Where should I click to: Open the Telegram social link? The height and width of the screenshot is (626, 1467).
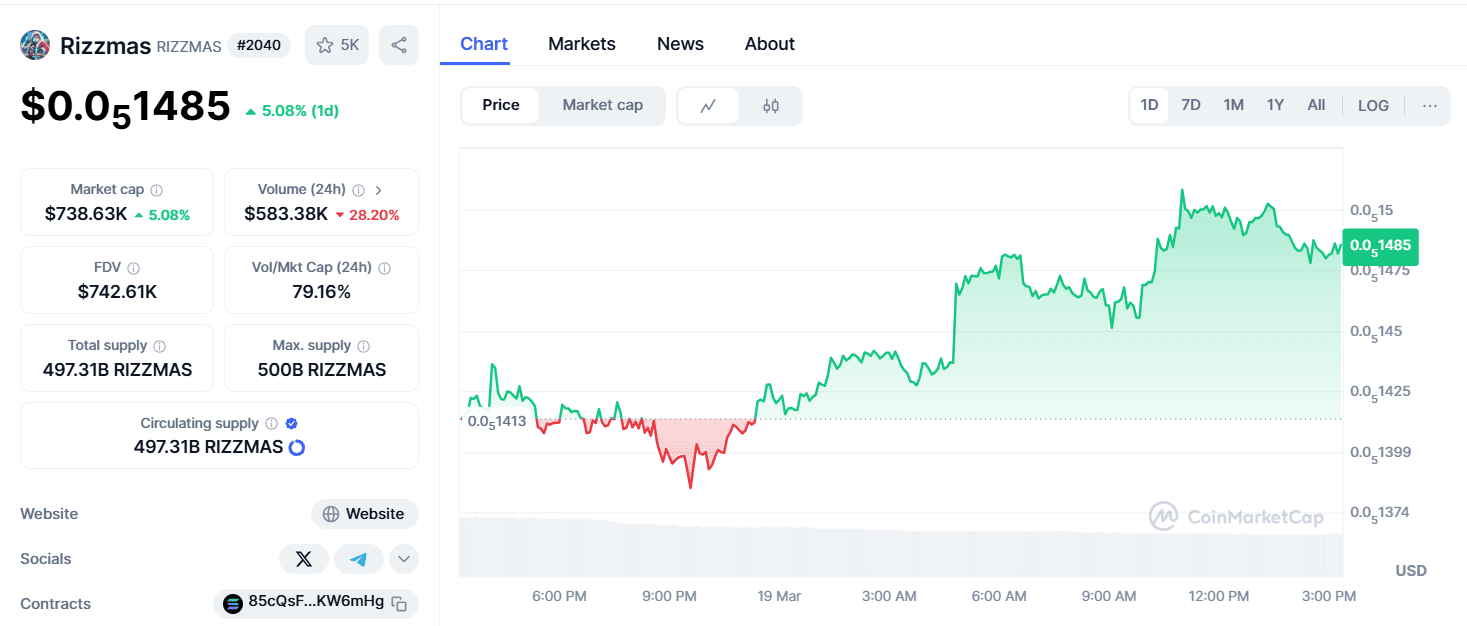click(359, 559)
